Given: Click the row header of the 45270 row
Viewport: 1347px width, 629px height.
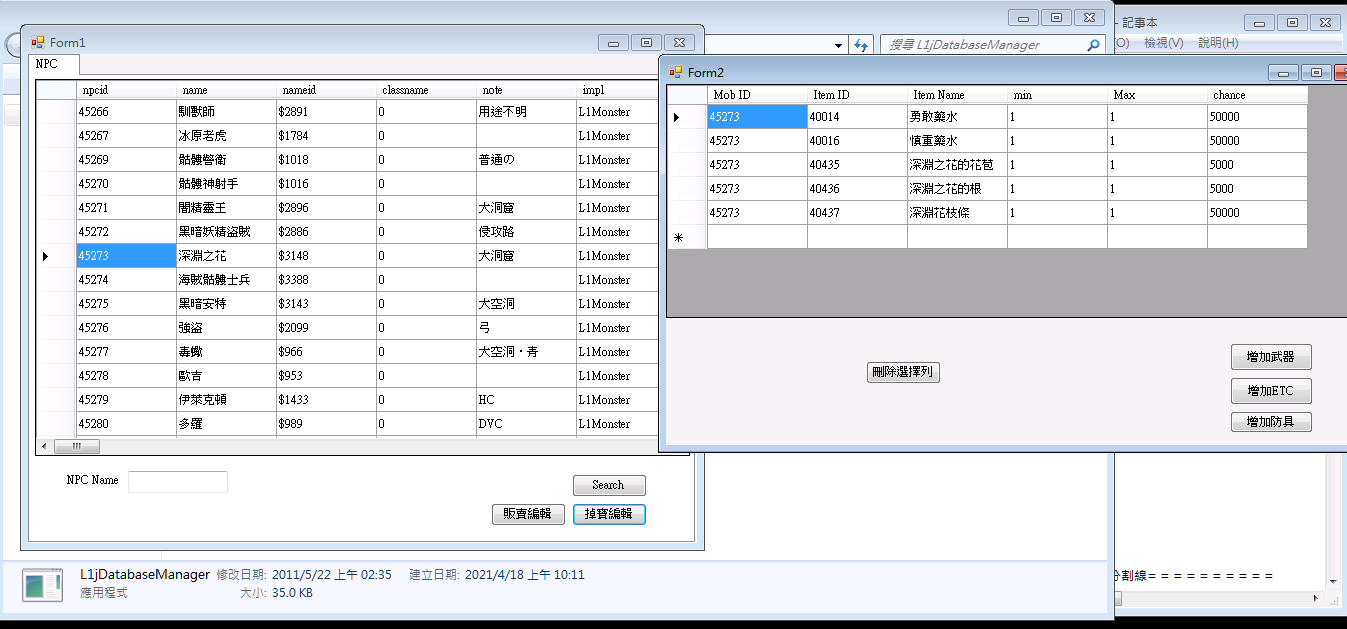Looking at the screenshot, I should coord(56,184).
